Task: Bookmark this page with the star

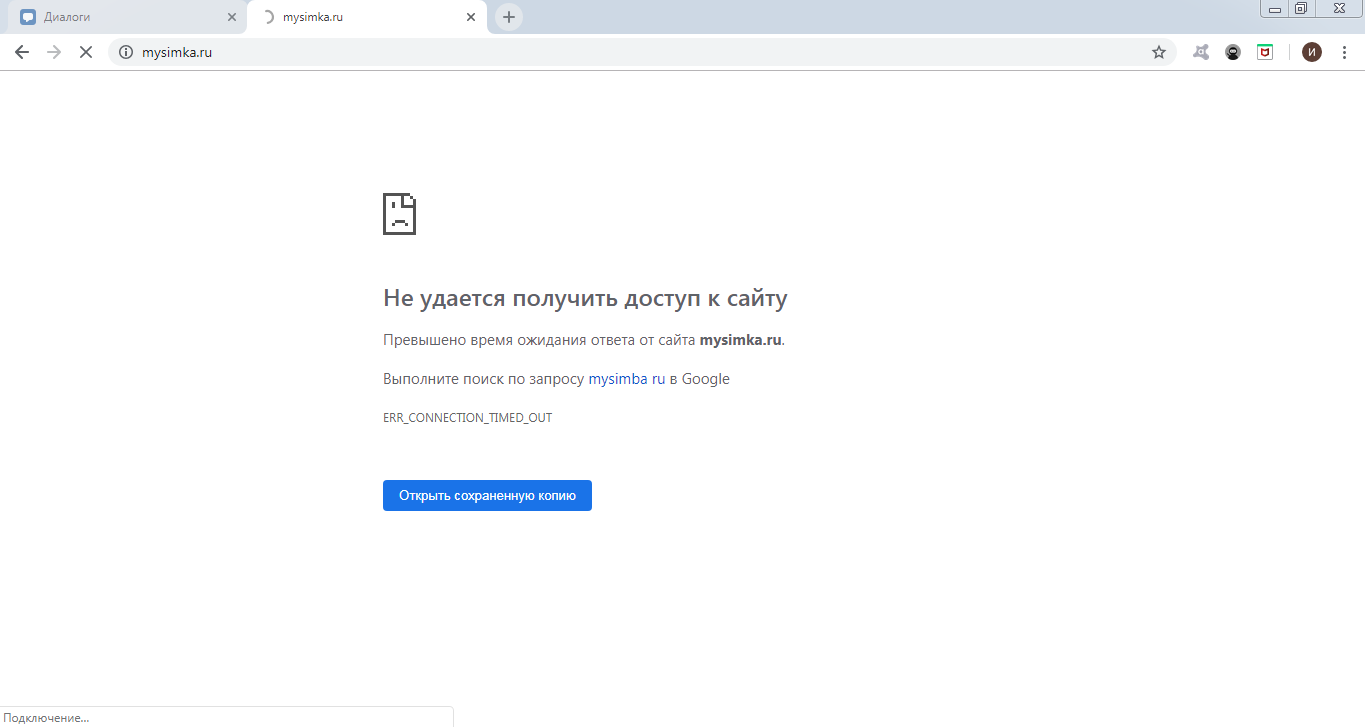Action: [x=1159, y=52]
